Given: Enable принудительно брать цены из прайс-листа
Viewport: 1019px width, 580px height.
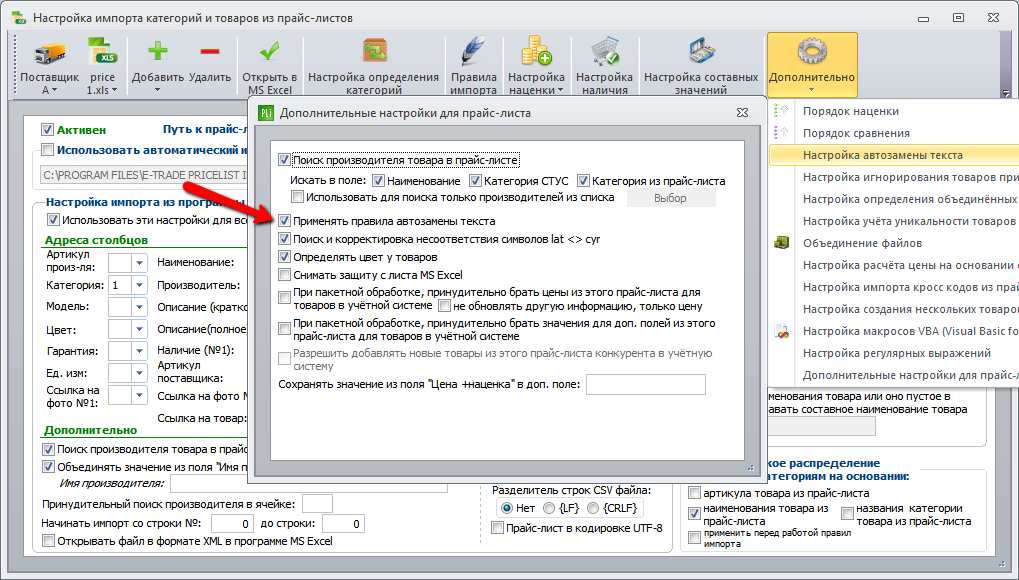Looking at the screenshot, I should click(x=284, y=298).
